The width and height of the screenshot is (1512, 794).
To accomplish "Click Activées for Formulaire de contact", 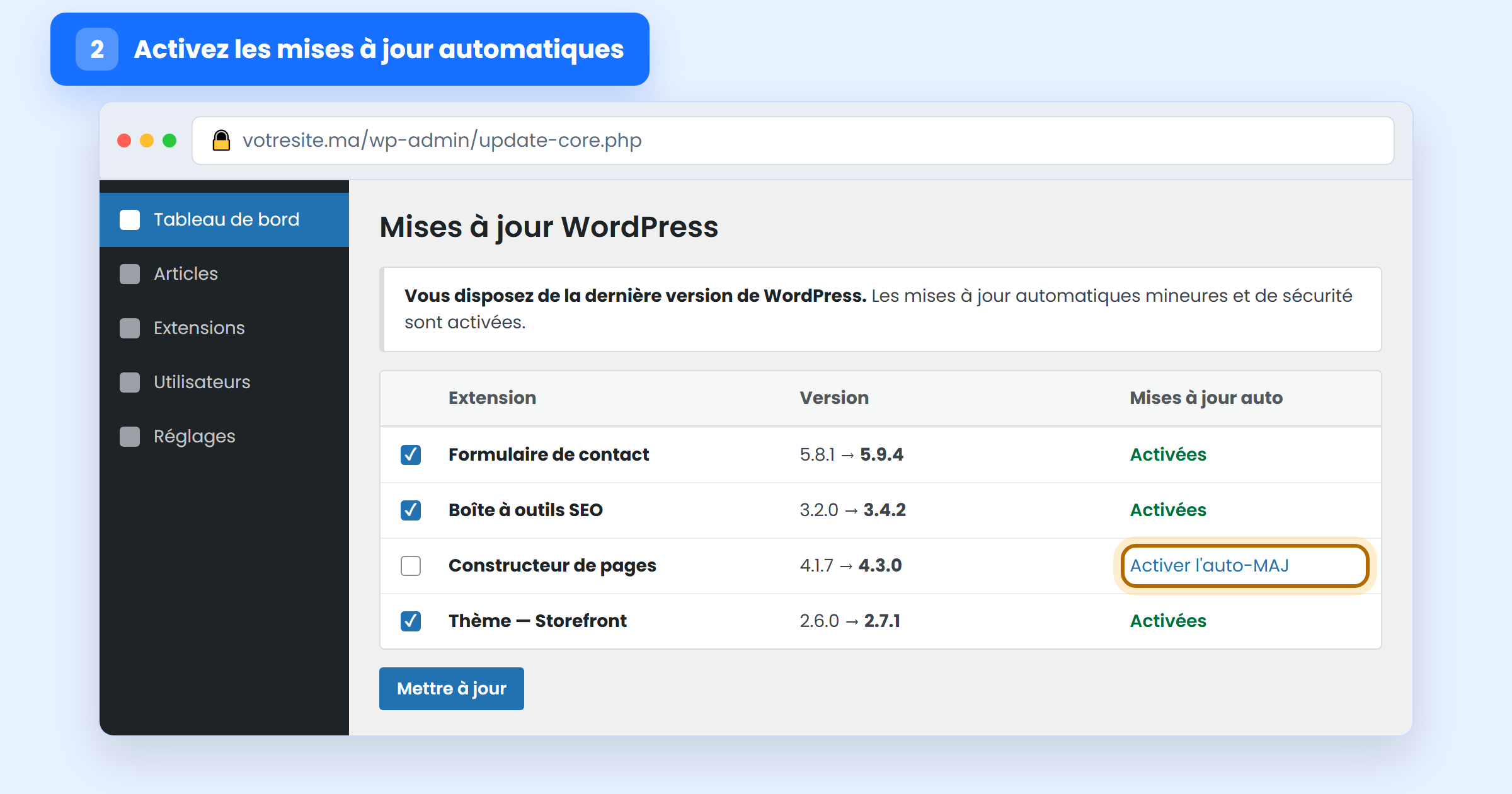I will [x=1168, y=455].
